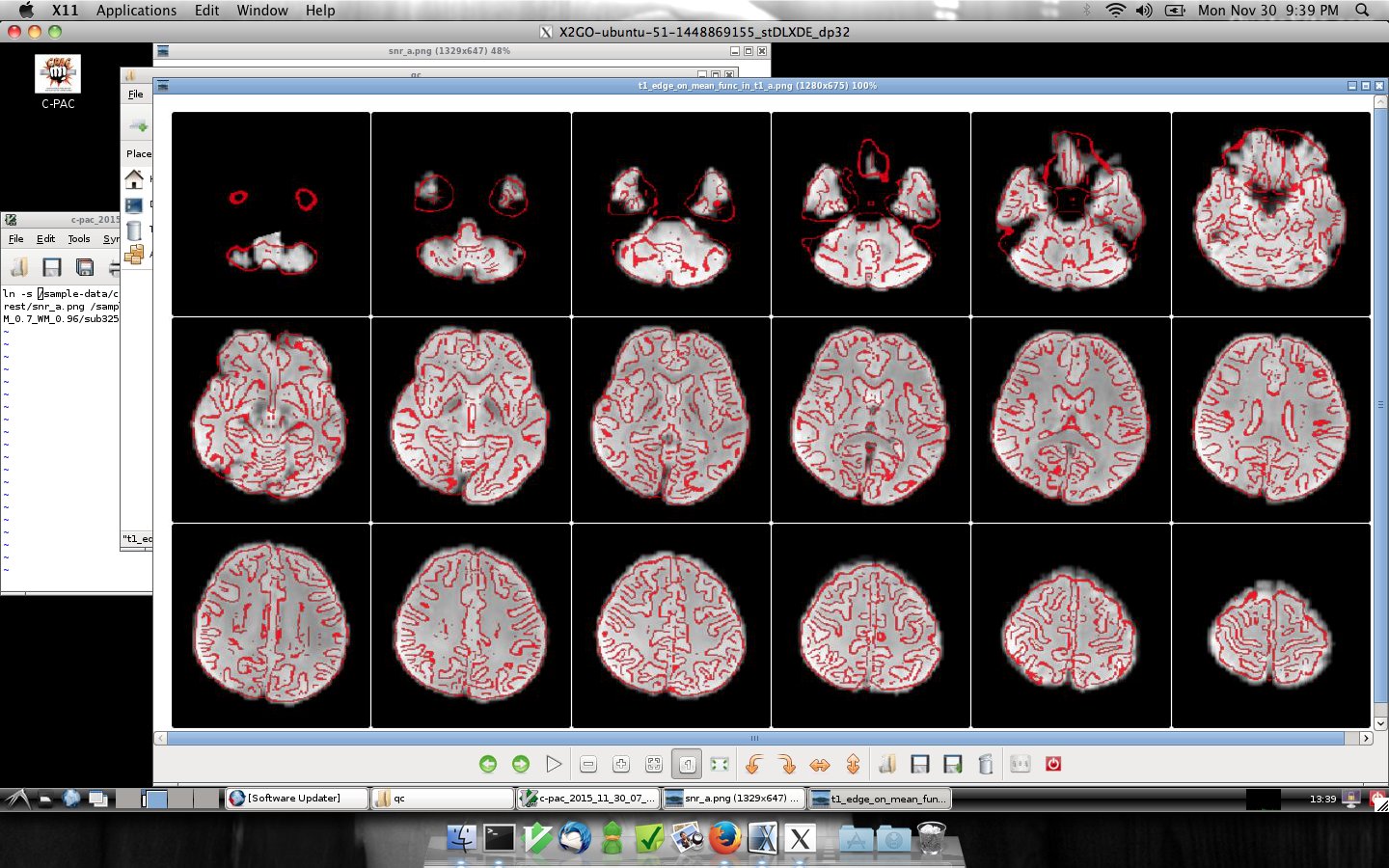Open the X11 Applications menu
Image resolution: width=1389 pixels, height=868 pixels.
pos(136,10)
